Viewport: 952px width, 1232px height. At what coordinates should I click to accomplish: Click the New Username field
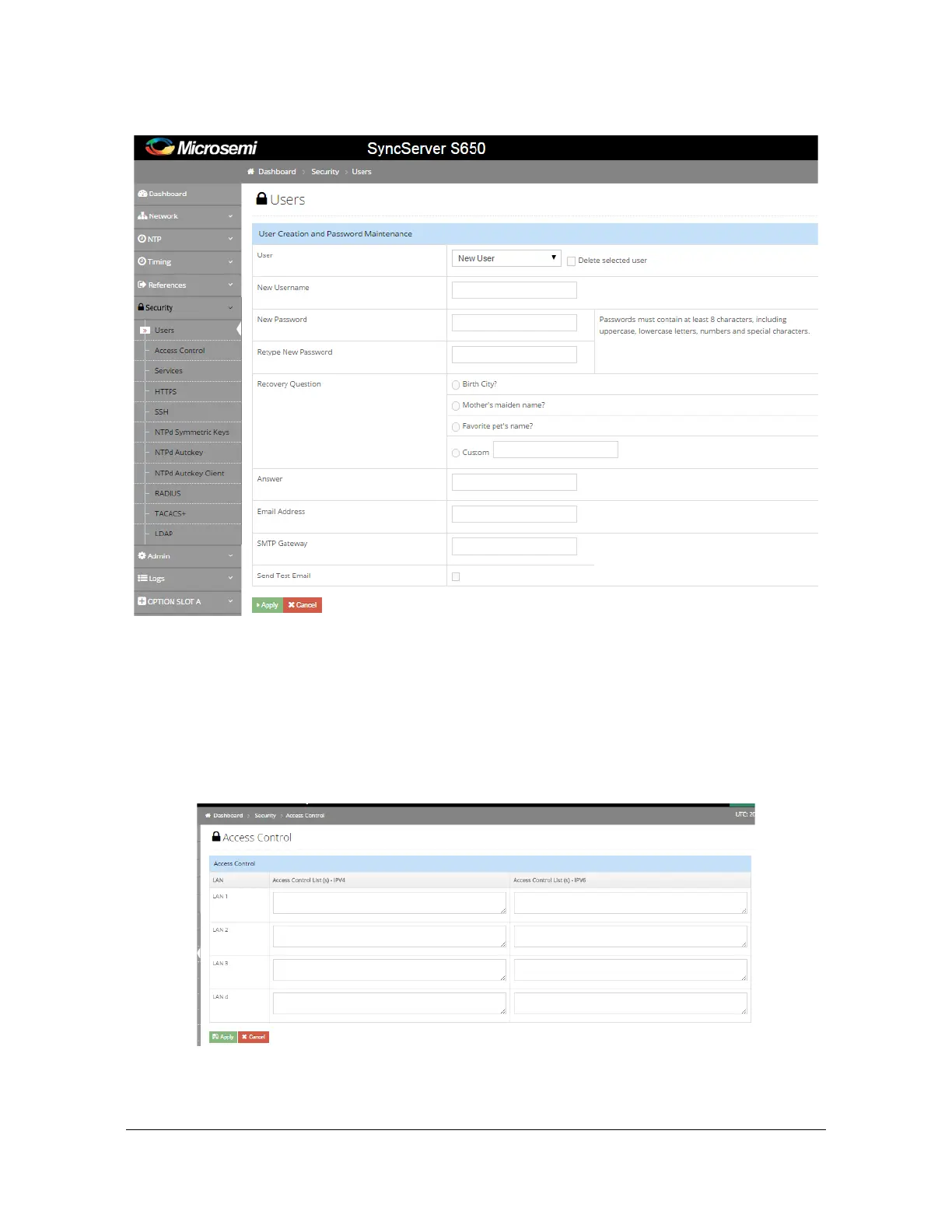514,290
